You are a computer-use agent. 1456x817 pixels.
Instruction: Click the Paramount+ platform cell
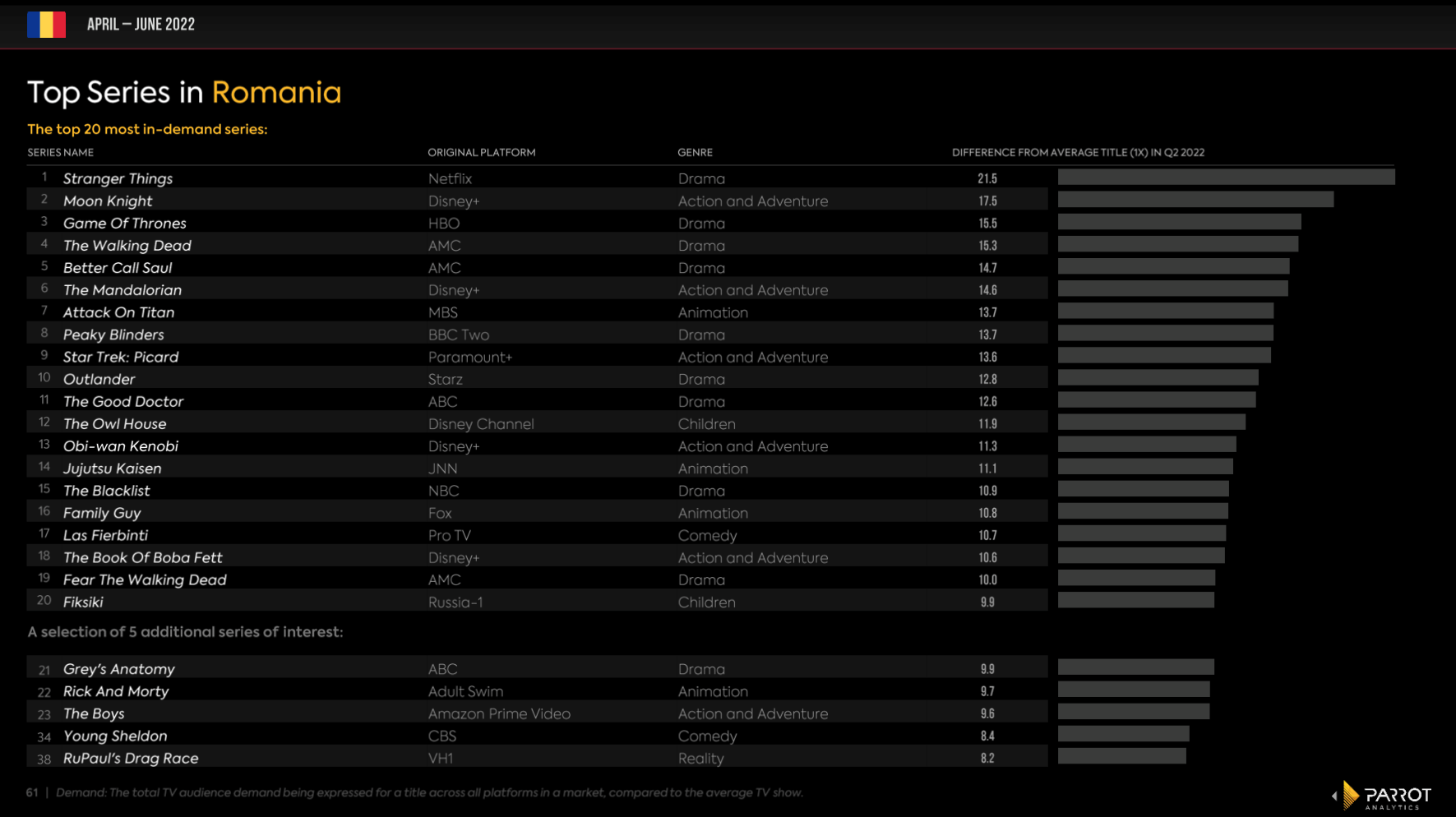[x=470, y=357]
